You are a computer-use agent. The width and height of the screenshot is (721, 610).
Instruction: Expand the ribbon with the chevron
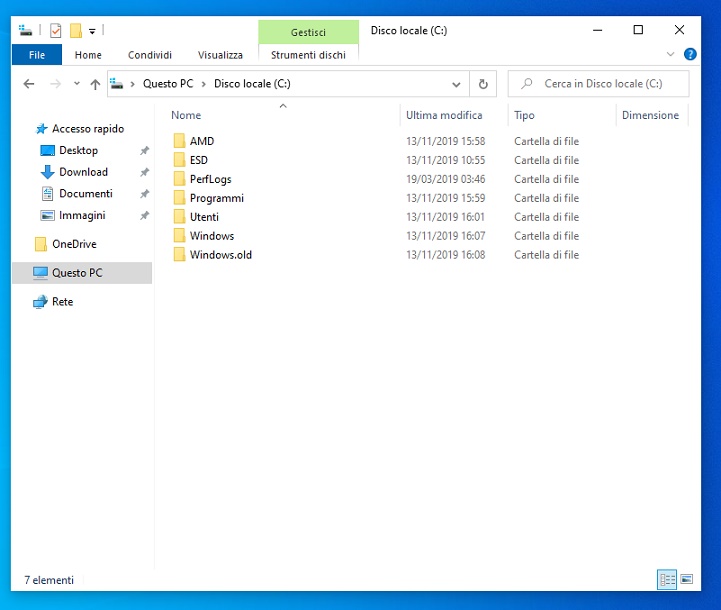click(x=670, y=54)
